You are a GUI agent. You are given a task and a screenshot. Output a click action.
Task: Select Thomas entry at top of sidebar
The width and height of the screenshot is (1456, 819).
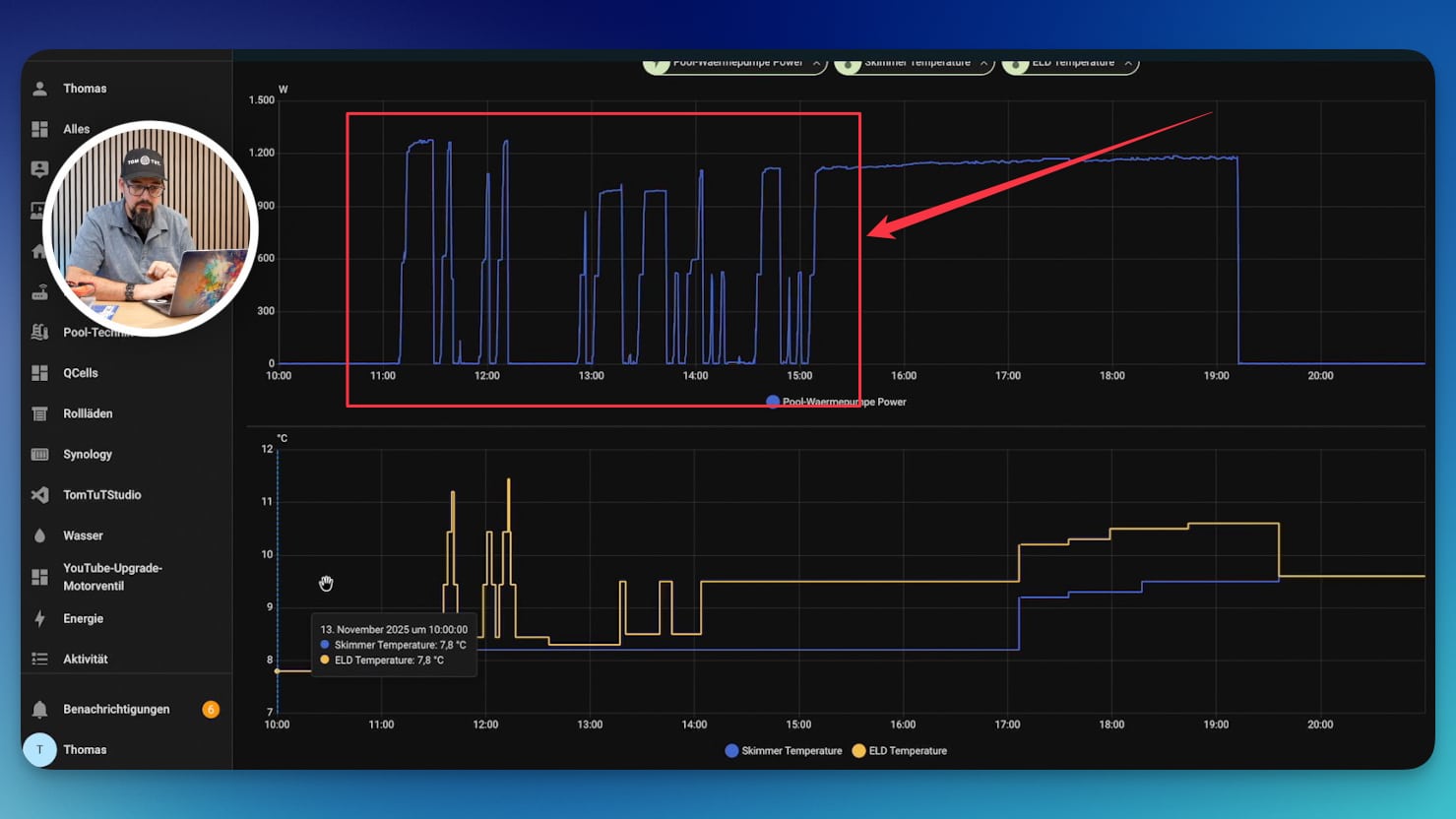(x=84, y=89)
